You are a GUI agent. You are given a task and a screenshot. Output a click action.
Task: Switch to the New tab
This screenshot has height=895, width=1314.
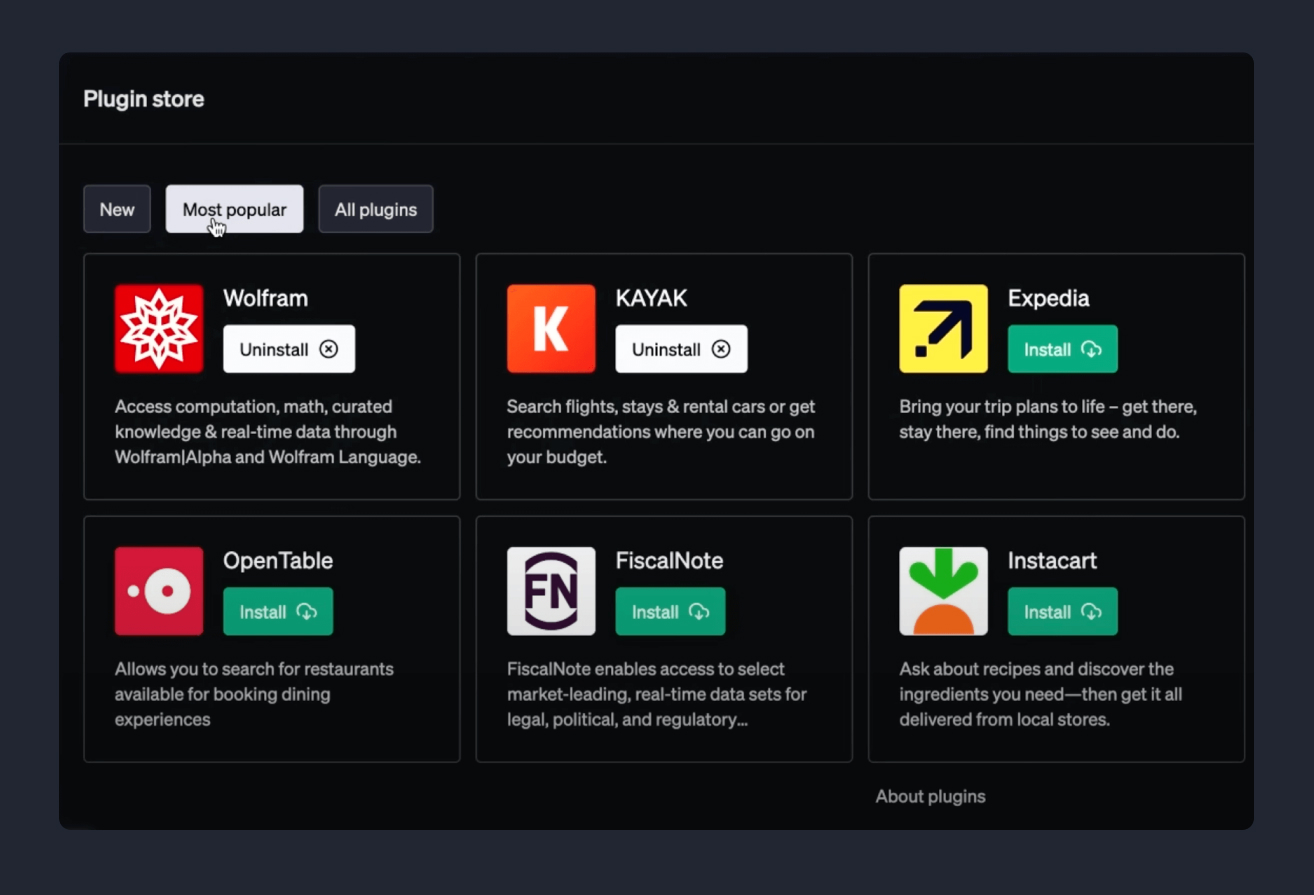(x=117, y=209)
